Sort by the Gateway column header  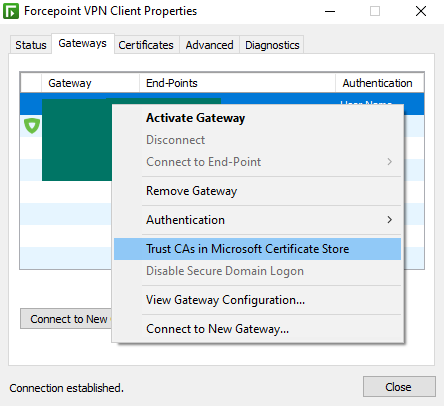click(90, 83)
